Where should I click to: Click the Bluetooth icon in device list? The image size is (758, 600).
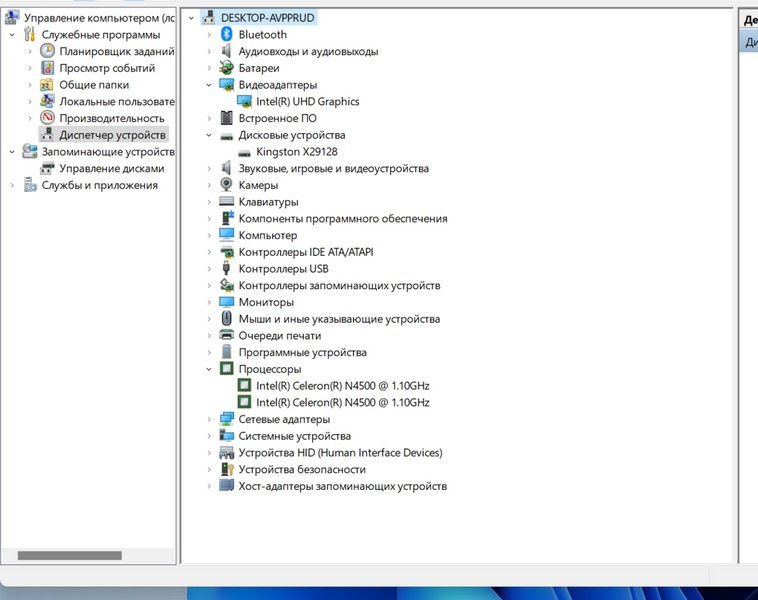pyautogui.click(x=226, y=35)
